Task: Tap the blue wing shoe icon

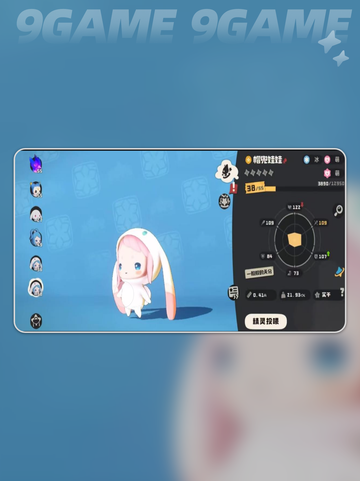Action: (339, 272)
